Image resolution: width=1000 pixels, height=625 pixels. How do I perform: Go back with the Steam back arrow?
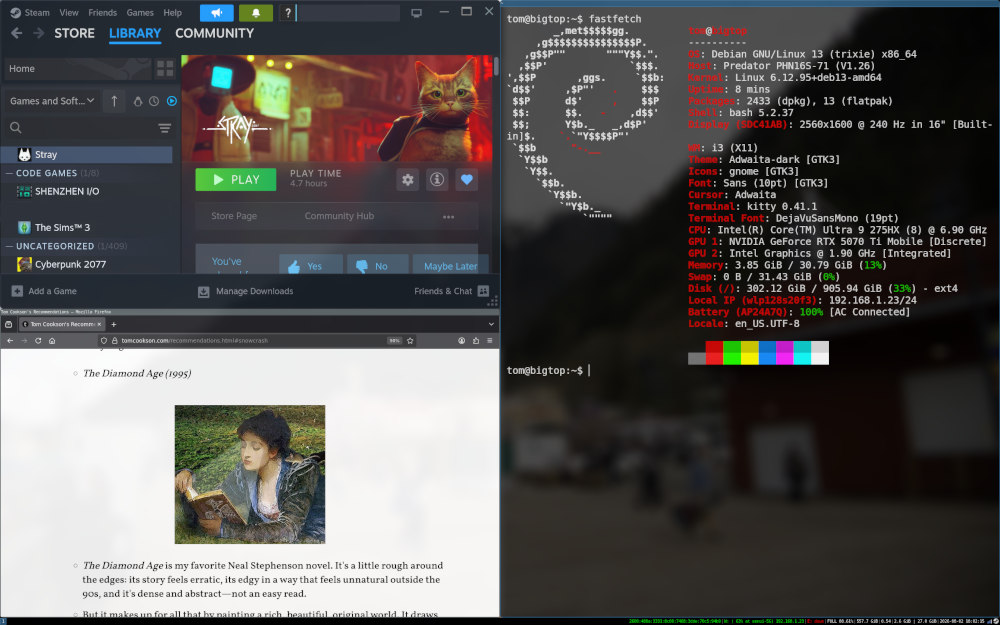click(x=17, y=33)
